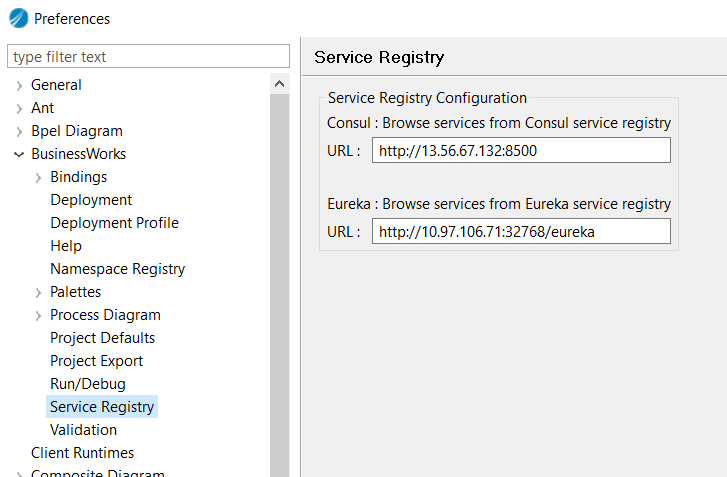Screen dimensions: 727x477
Task: Click the Preferences window app icon
Action: pyautogui.click(x=18, y=18)
